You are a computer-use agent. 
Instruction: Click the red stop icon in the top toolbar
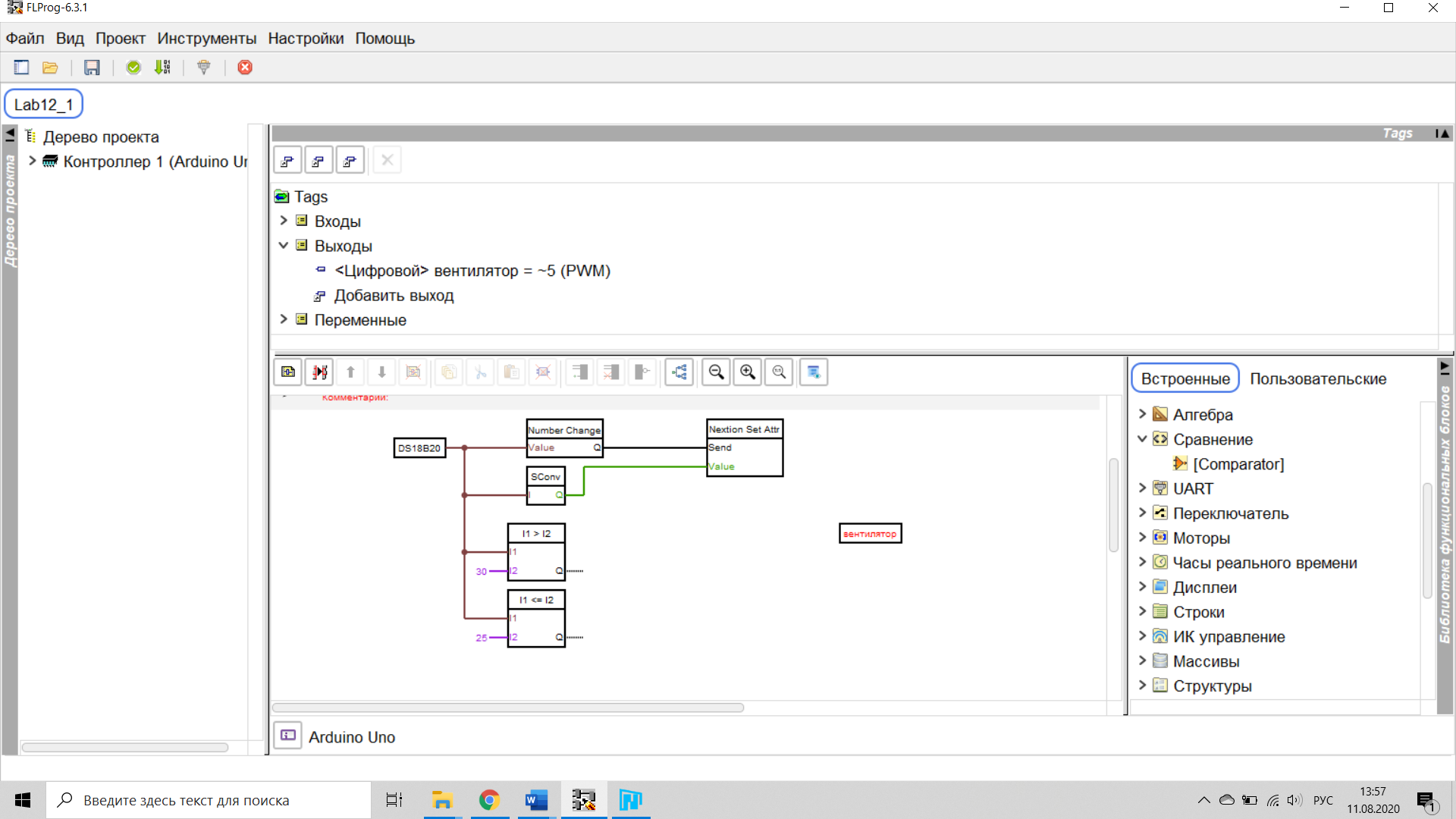coord(245,67)
